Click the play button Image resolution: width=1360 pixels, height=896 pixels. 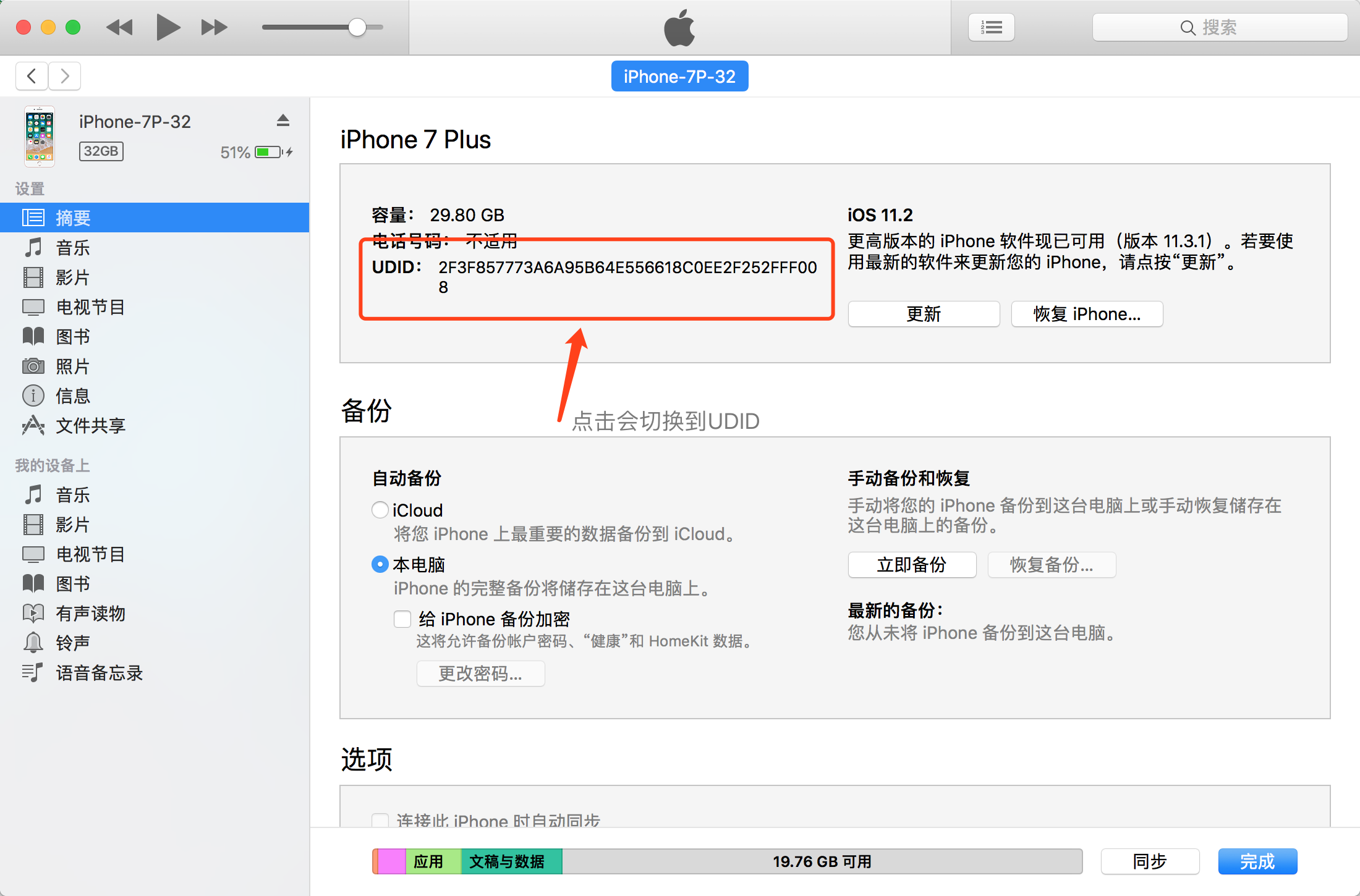(168, 28)
